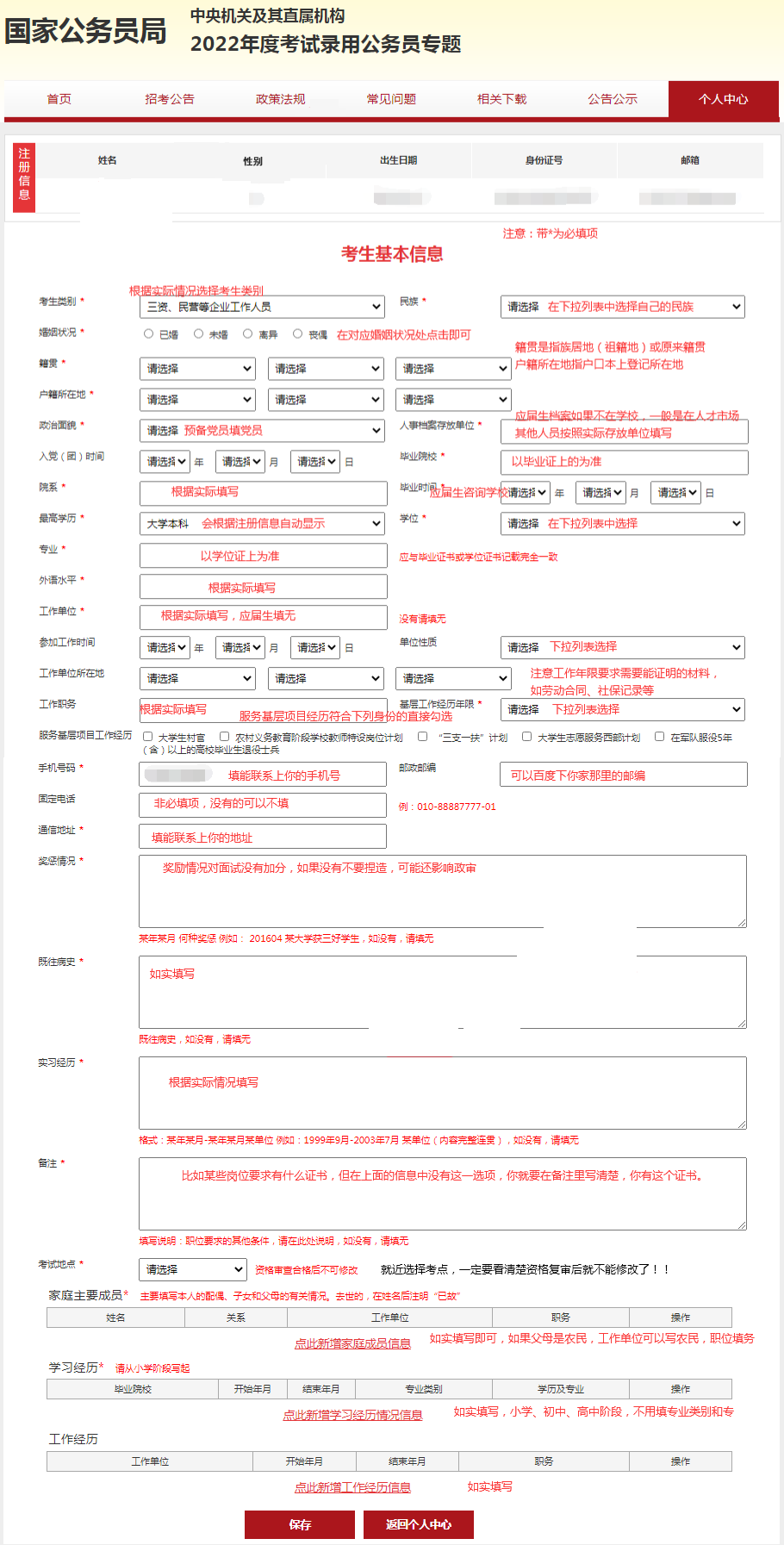
Task: Choose the 丧偶 radio option
Action: 297,333
